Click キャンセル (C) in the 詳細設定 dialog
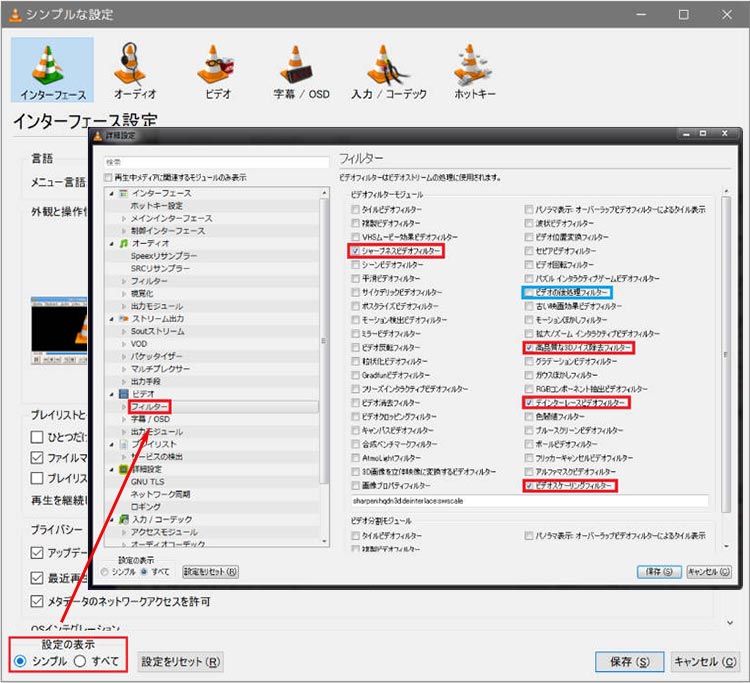Viewport: 750px width, 683px height. 709,572
